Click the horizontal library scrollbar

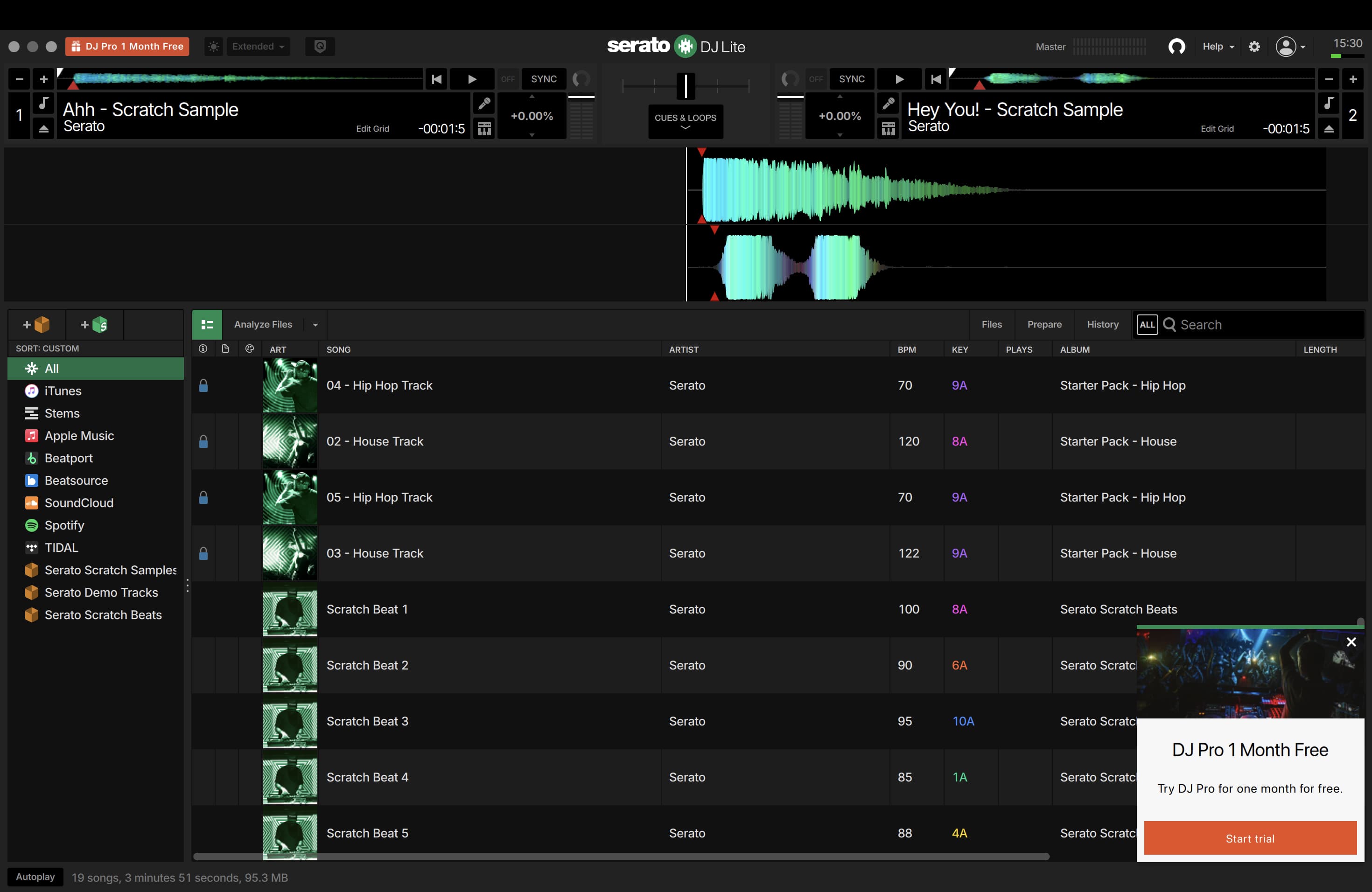tap(621, 857)
